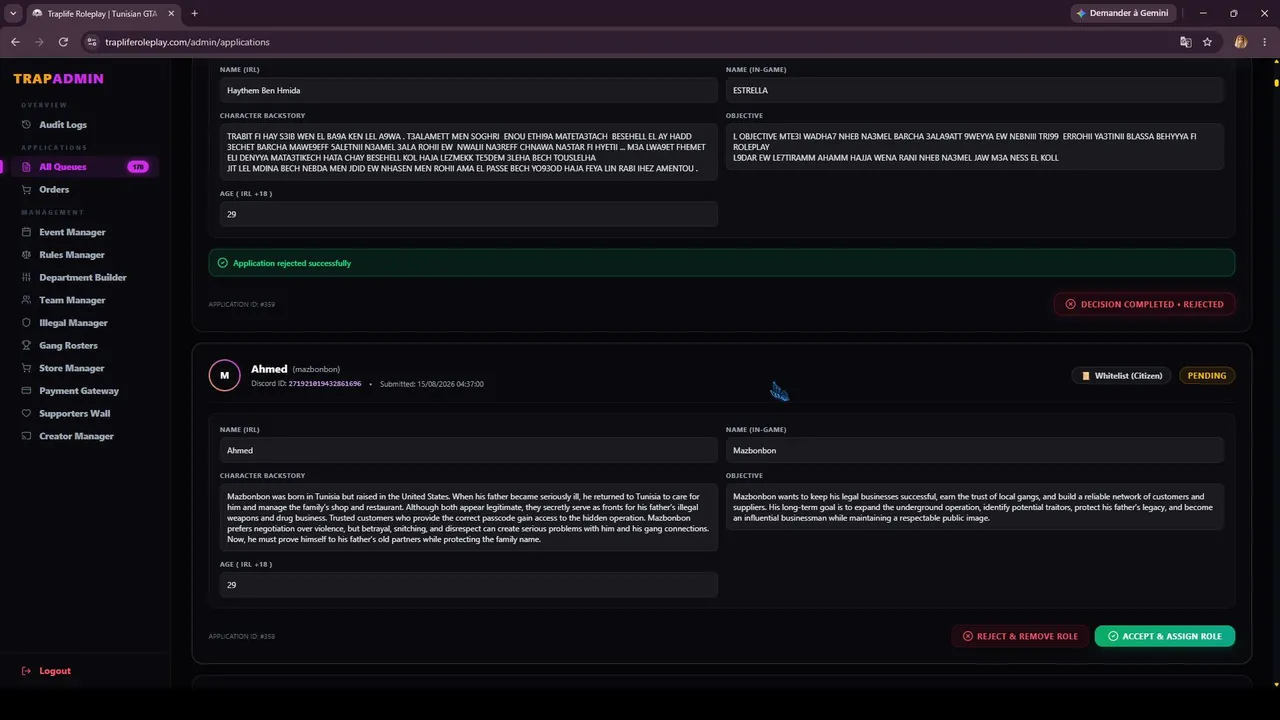Open Audit Logs in the sidebar
The height and width of the screenshot is (720, 1280).
click(x=62, y=125)
